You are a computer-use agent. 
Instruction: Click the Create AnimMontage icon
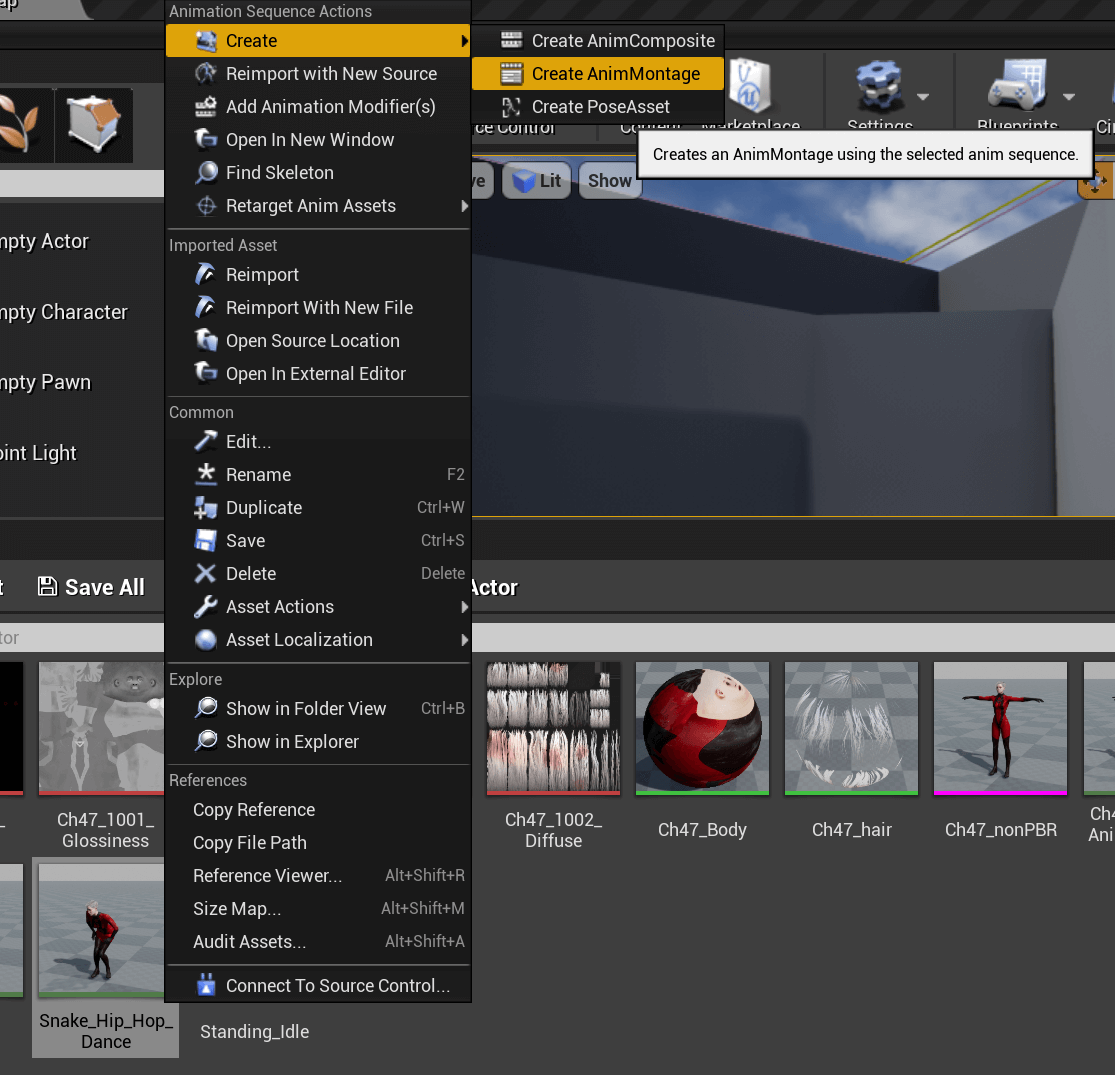coord(511,74)
